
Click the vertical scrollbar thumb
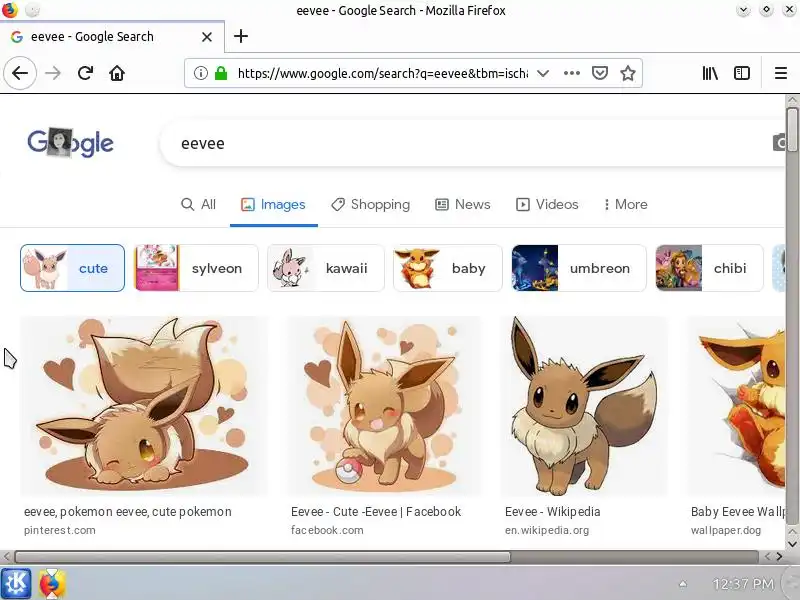click(x=792, y=130)
